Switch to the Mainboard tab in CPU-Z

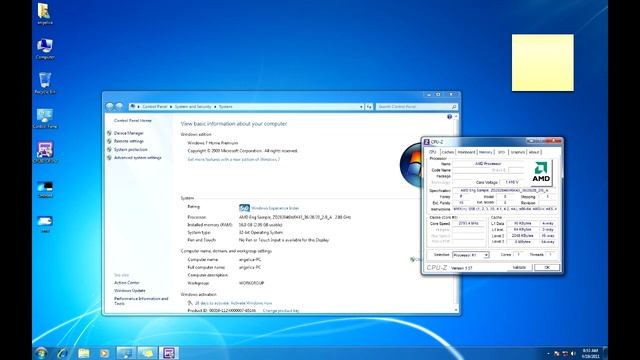coord(466,152)
